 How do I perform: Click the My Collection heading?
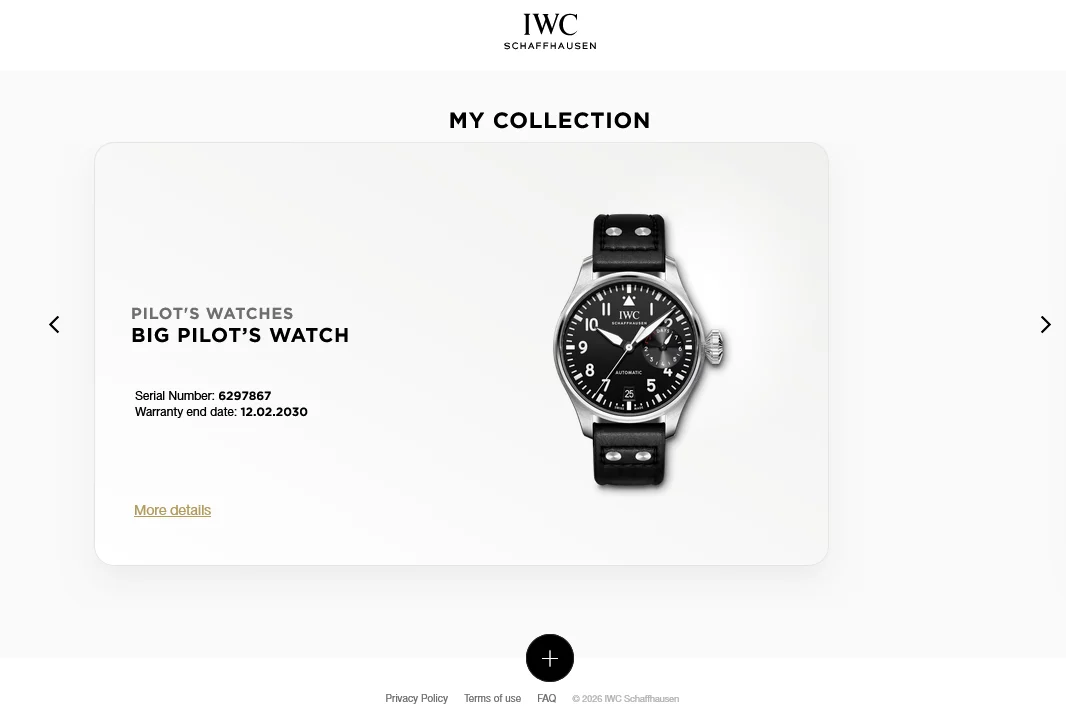pos(549,120)
